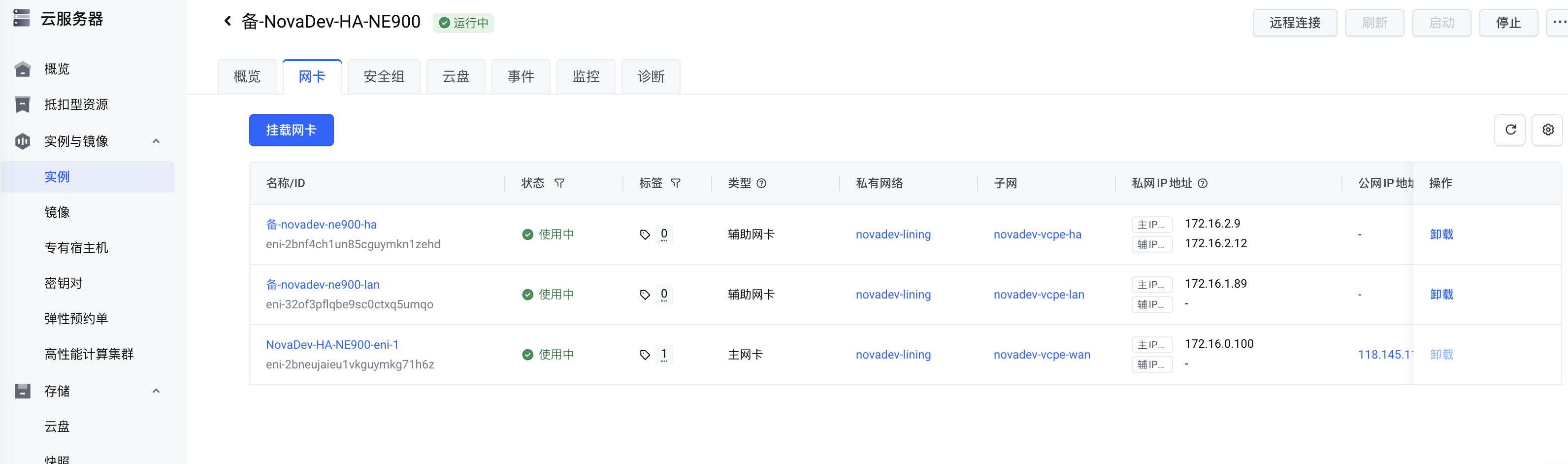Screen dimensions: 1568x464
Task: Click the cloud server logo icon
Action: coord(21,18)
